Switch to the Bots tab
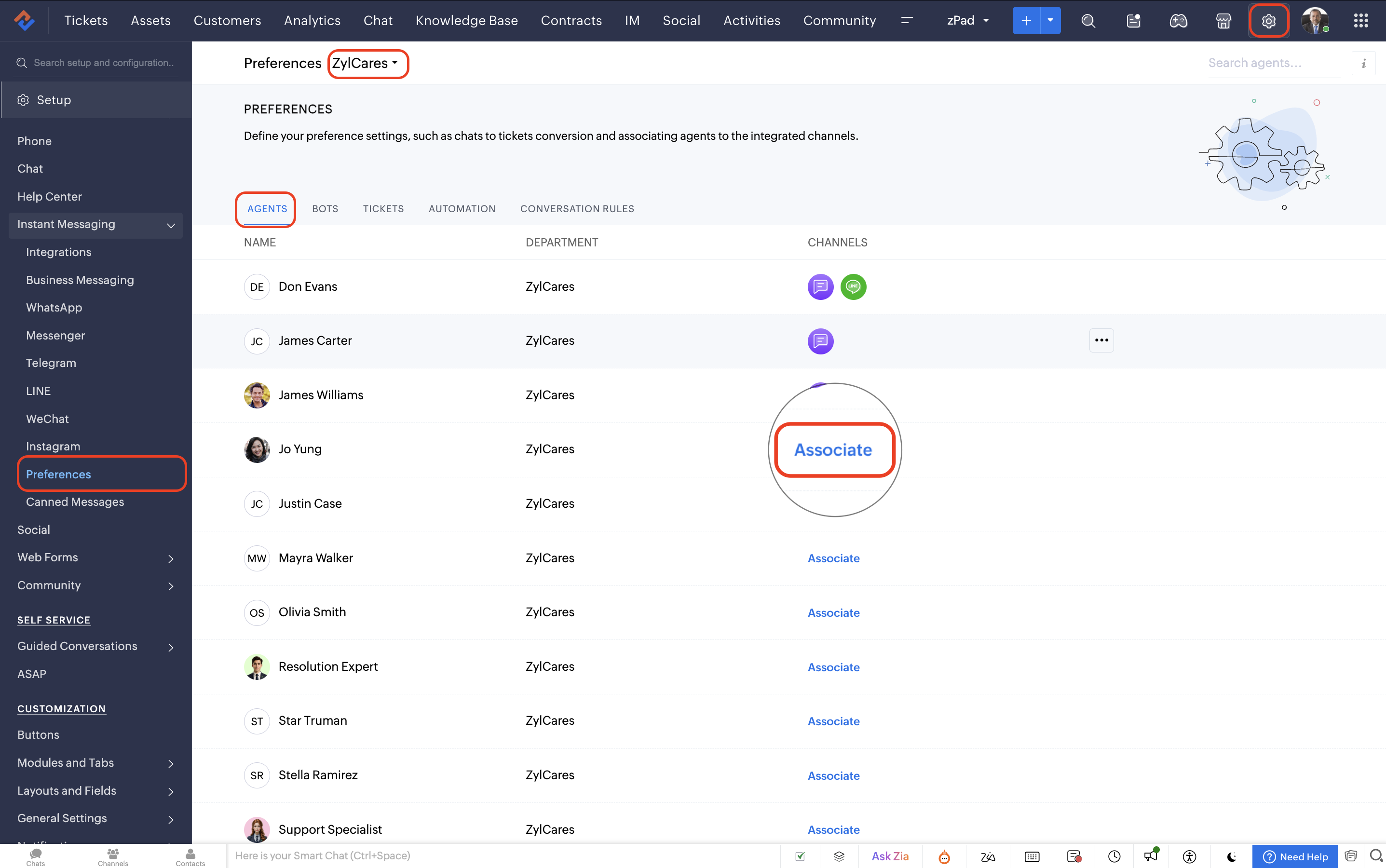 click(x=325, y=209)
